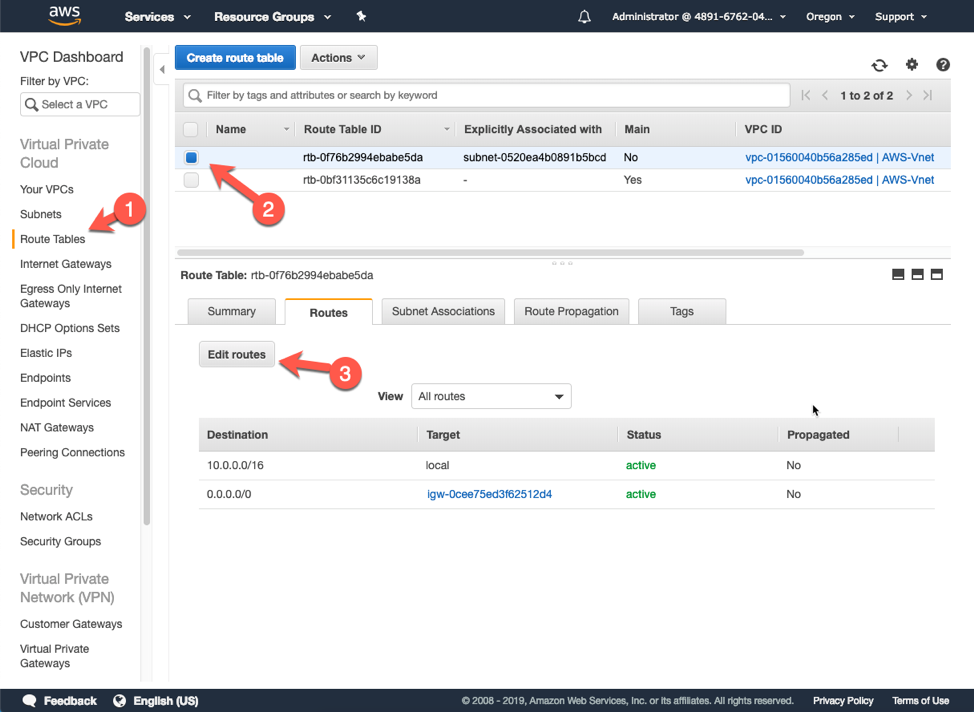Screen dimensions: 974x712
Task: Open Internet Gateways in the sidebar
Action: [x=66, y=264]
